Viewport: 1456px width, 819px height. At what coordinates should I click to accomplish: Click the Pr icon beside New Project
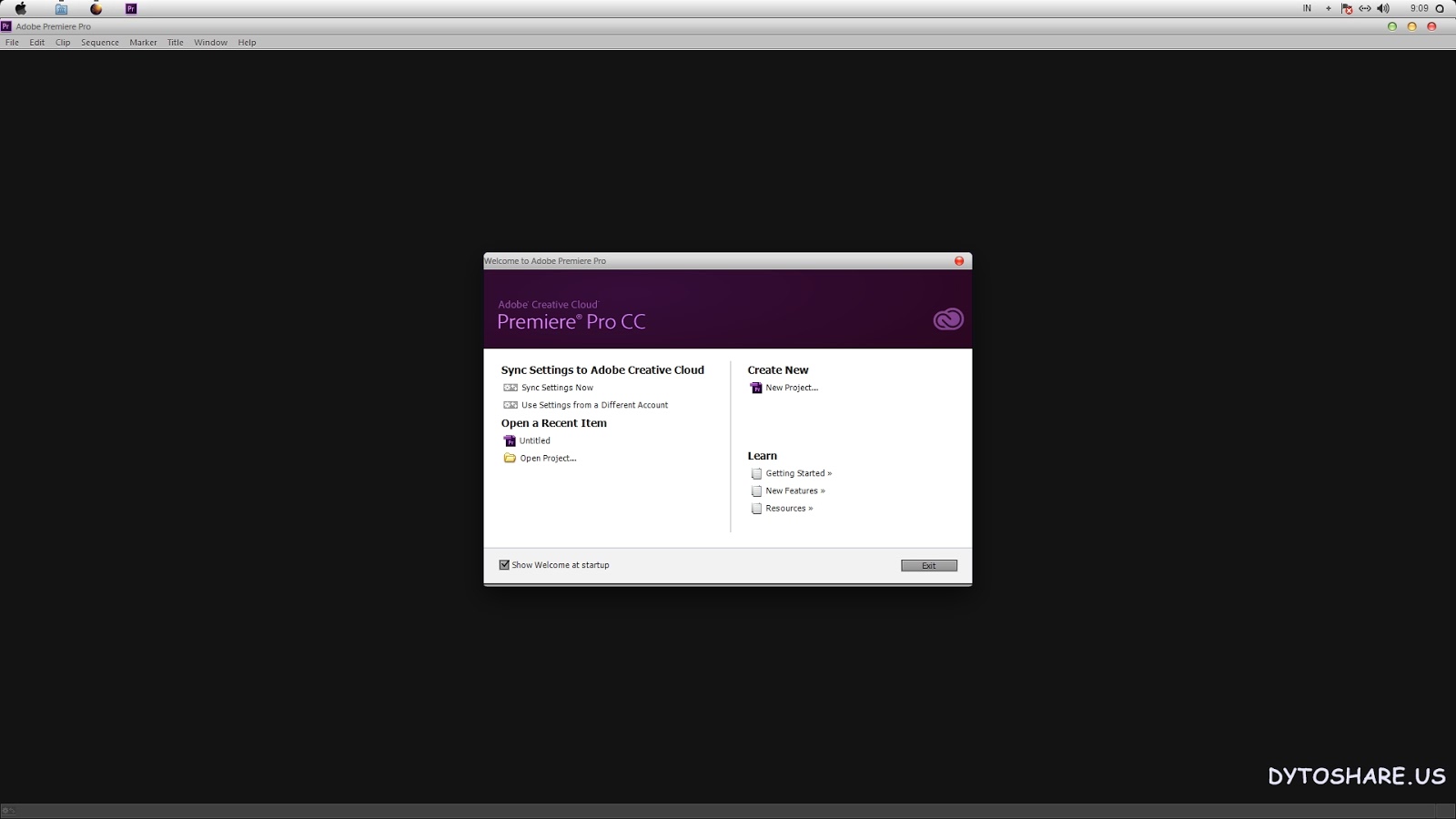[755, 388]
